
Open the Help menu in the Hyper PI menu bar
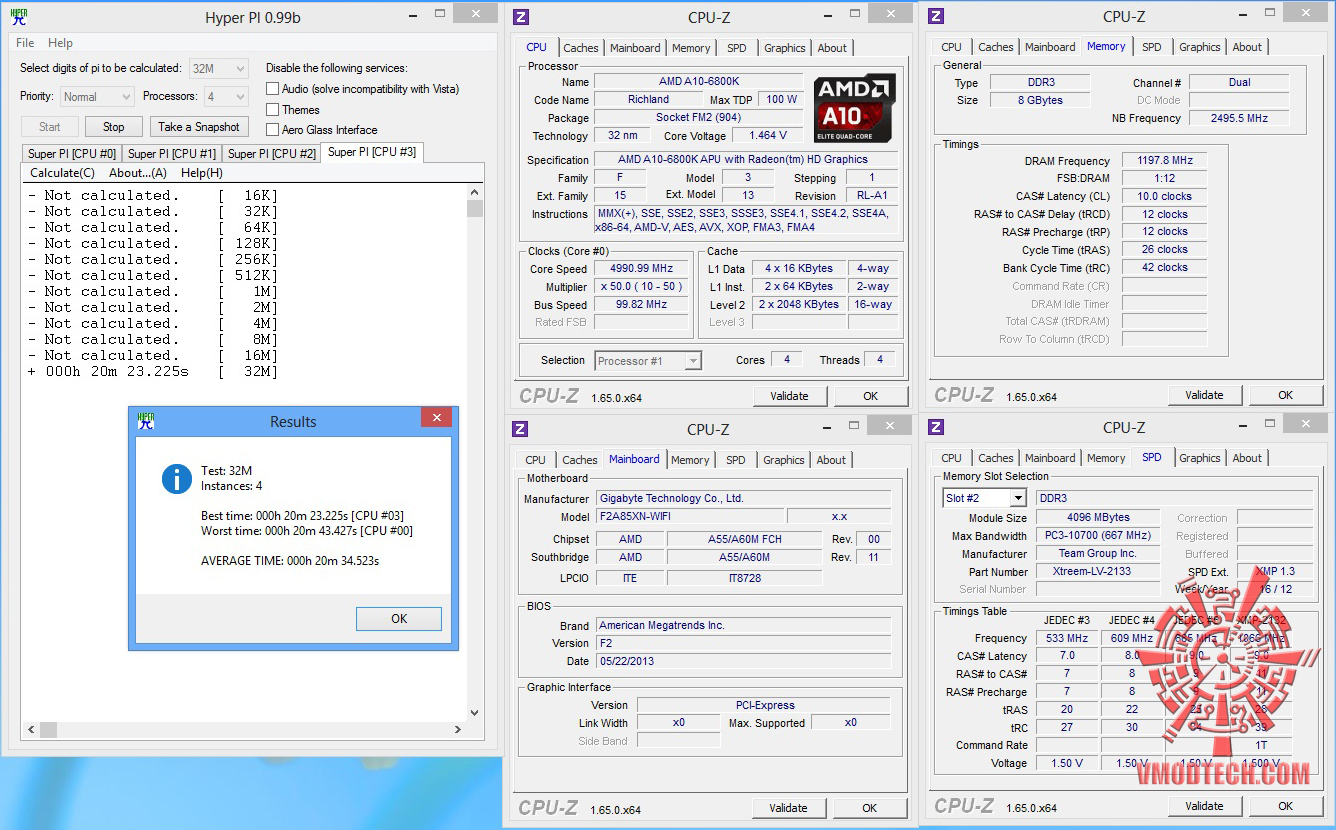60,43
